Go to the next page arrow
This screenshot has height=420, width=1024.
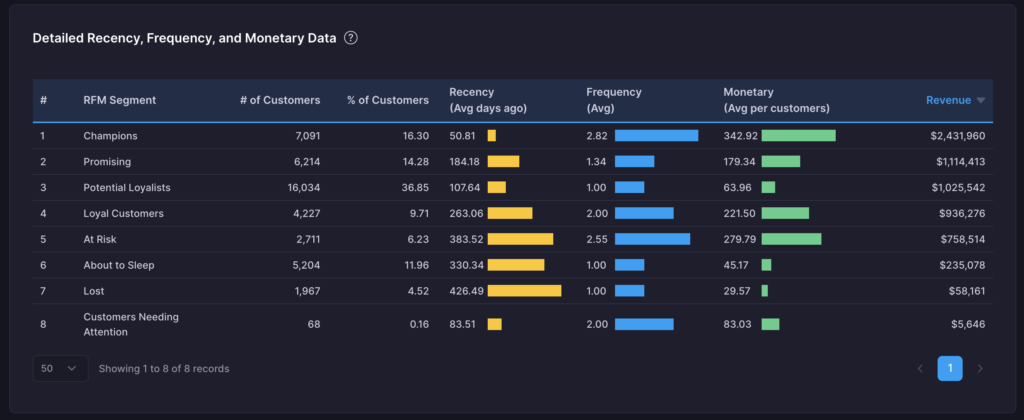(x=980, y=368)
